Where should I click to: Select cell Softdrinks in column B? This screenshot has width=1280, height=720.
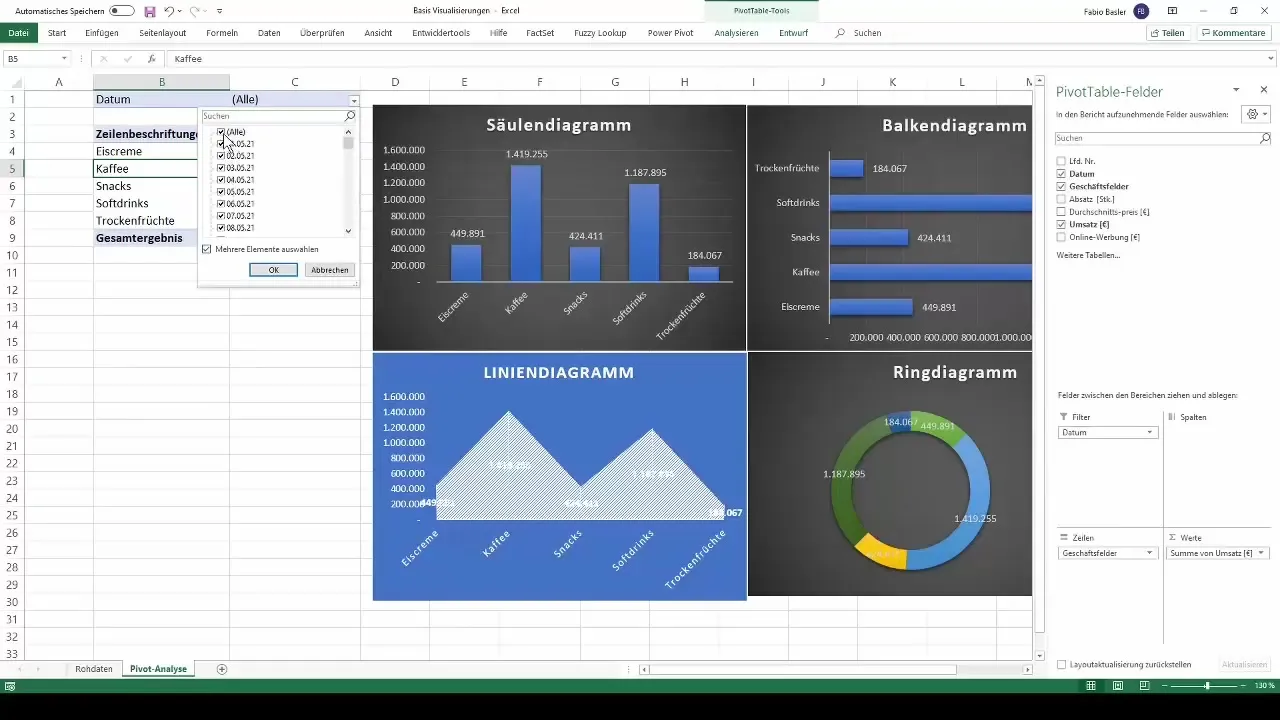[161, 203]
